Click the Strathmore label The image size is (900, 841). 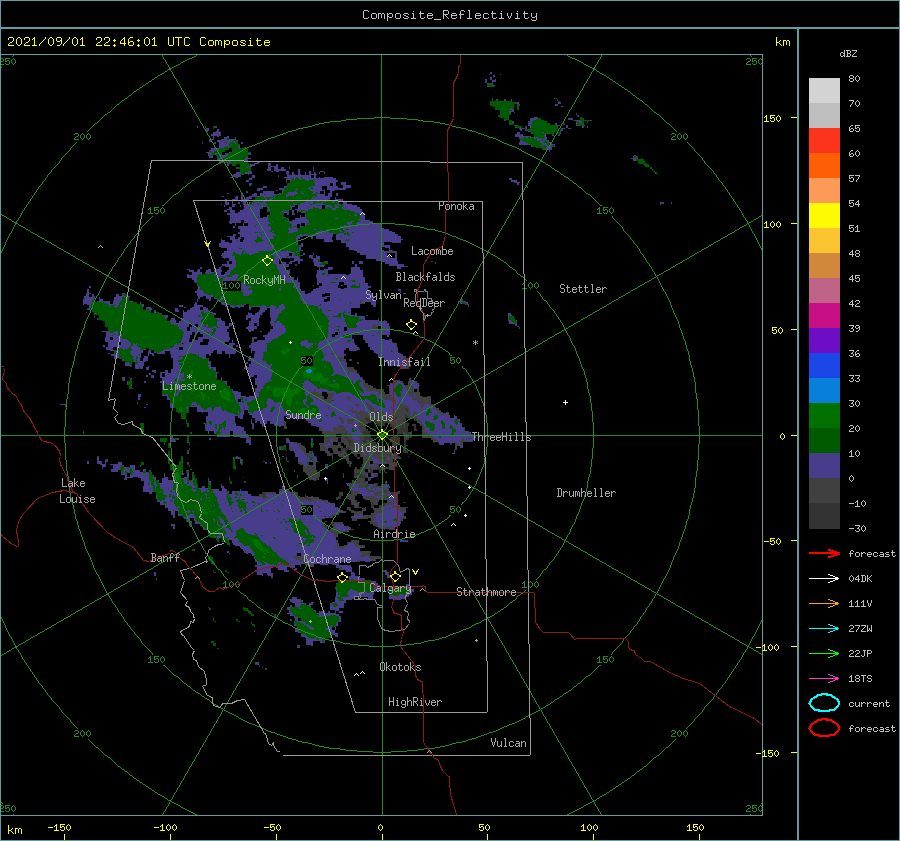pyautogui.click(x=486, y=592)
